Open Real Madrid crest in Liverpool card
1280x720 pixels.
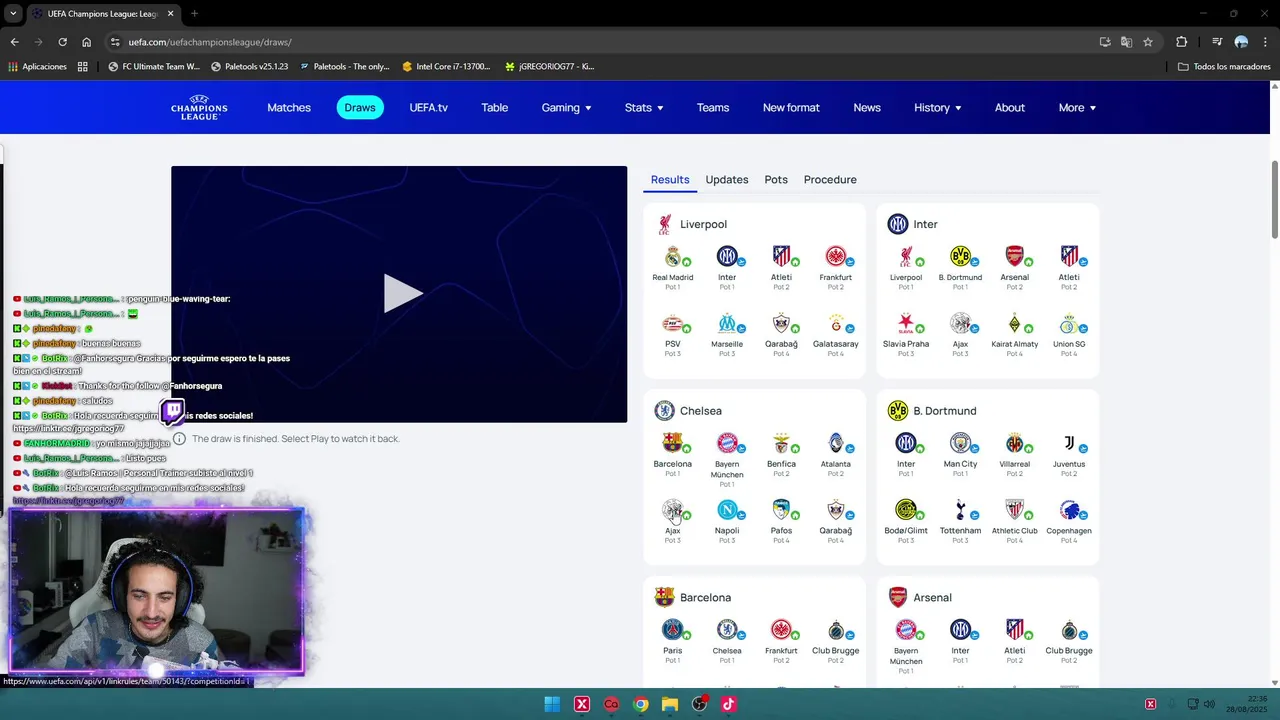pos(672,256)
